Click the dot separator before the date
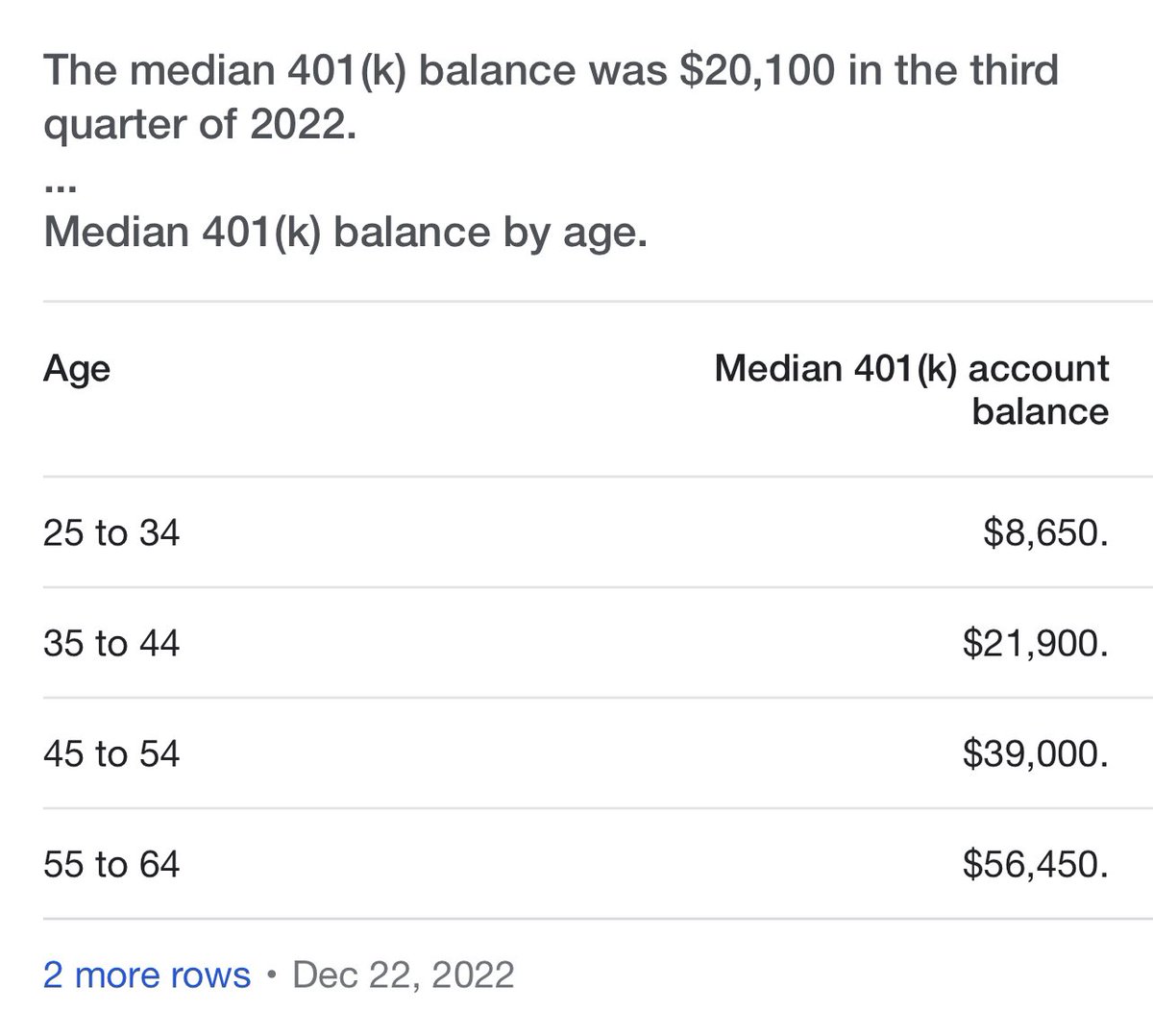 click(271, 975)
